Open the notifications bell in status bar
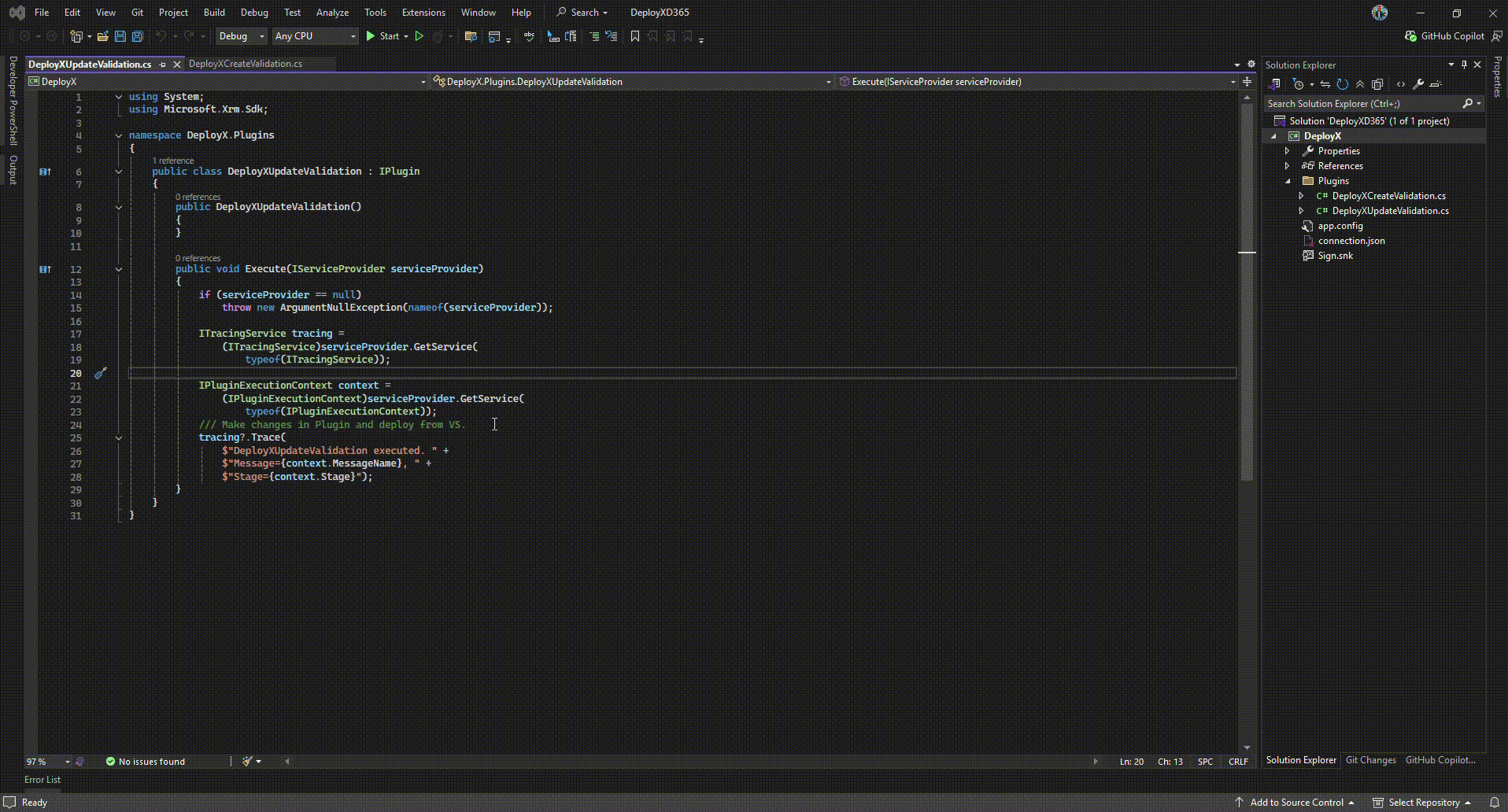The height and width of the screenshot is (812, 1508). click(1494, 803)
